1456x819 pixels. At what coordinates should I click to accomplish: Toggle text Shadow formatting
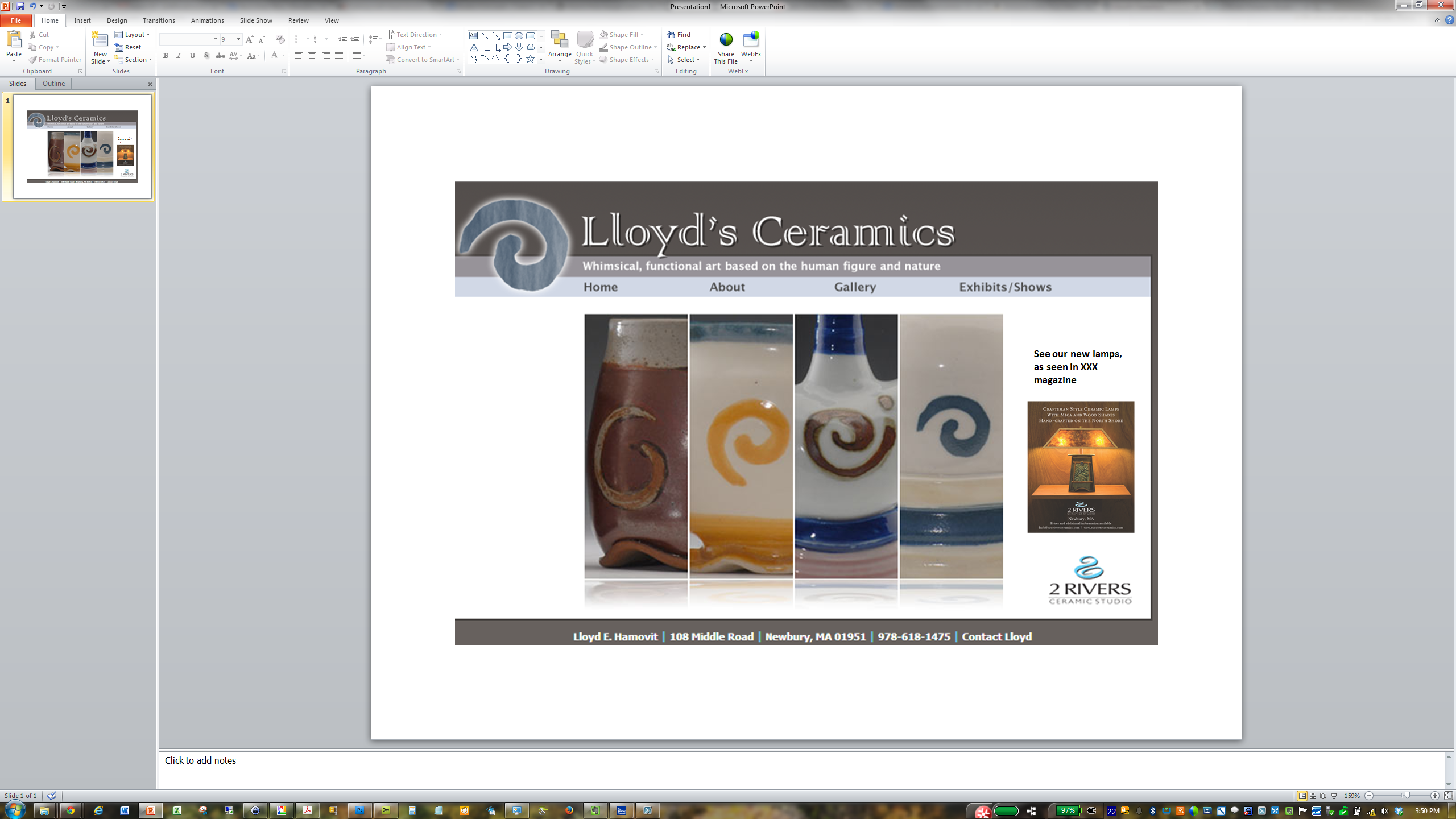coord(206,56)
